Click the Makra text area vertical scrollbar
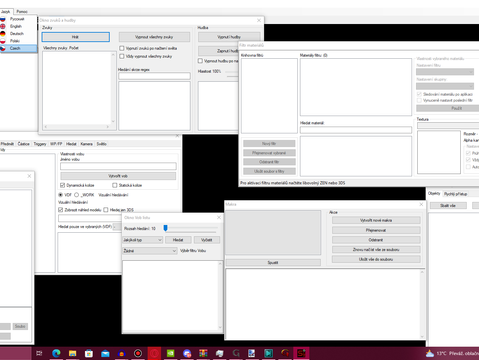This screenshot has width=479, height=360. point(422,304)
